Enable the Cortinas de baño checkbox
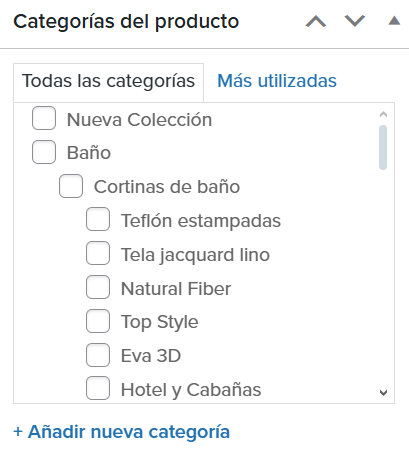This screenshot has width=409, height=472. point(71,186)
